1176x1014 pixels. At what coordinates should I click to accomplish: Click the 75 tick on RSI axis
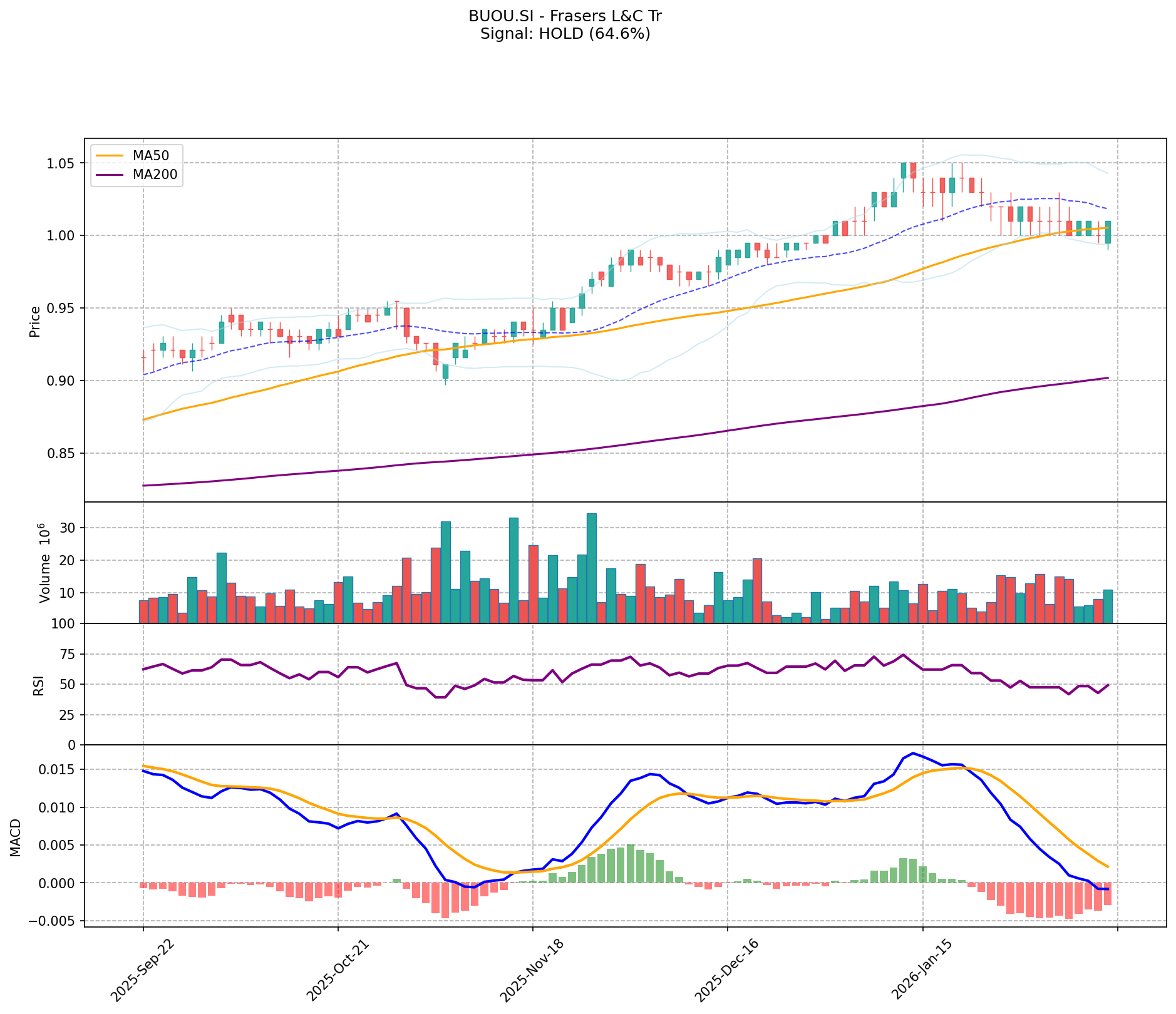click(67, 654)
